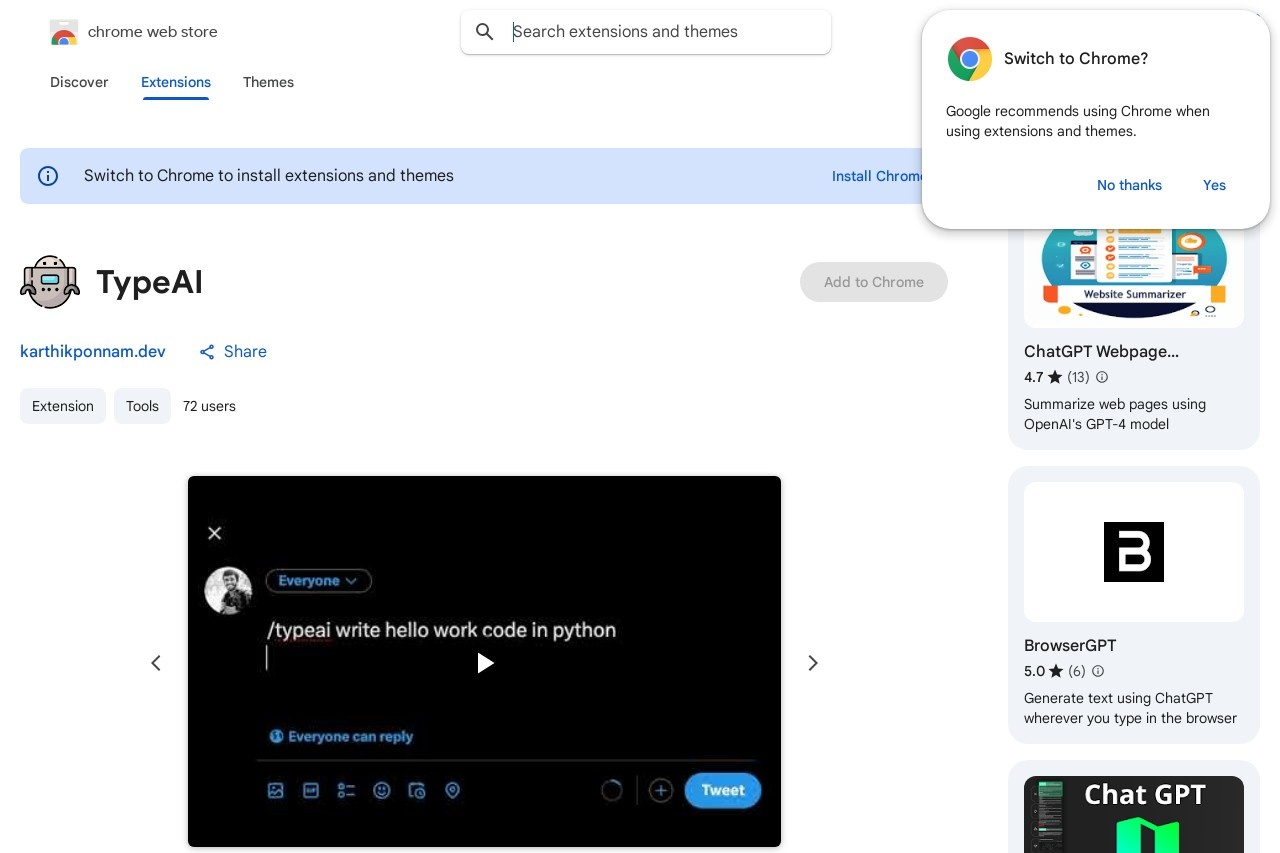This screenshot has width=1280, height=853.
Task: Play the TypeAI demo video
Action: coord(485,663)
